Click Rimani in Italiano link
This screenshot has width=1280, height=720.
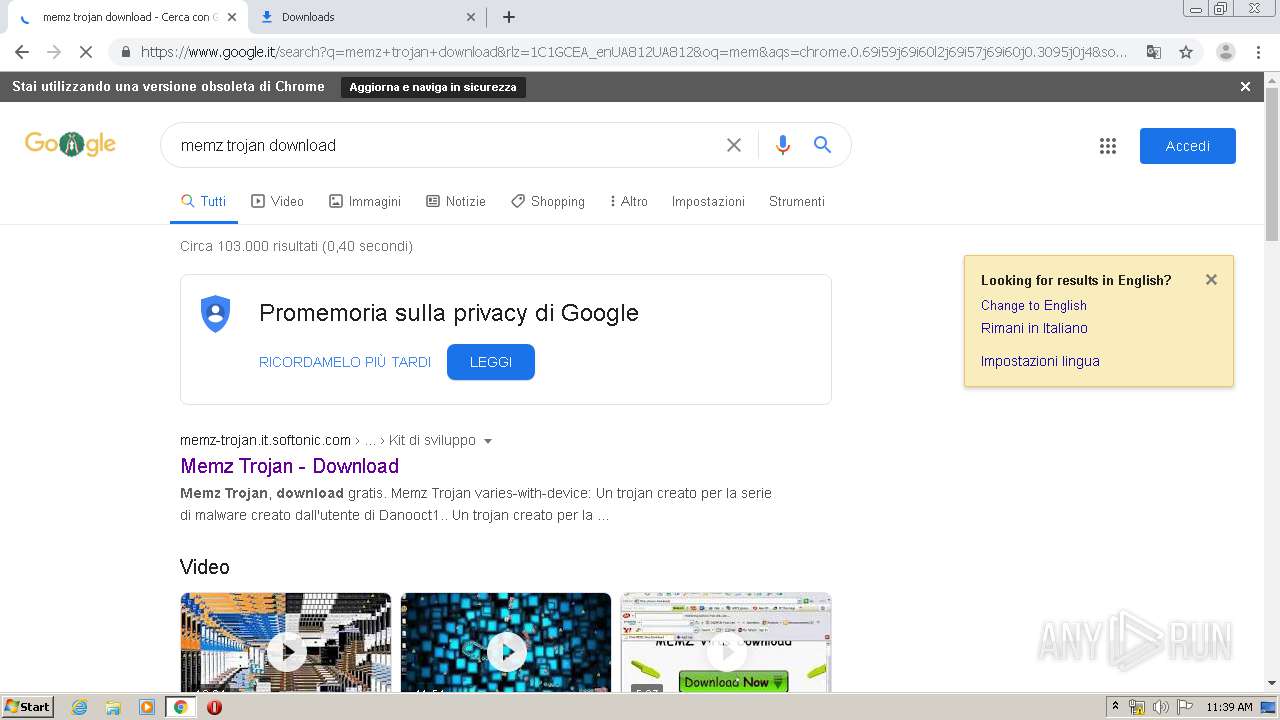pyautogui.click(x=1034, y=328)
